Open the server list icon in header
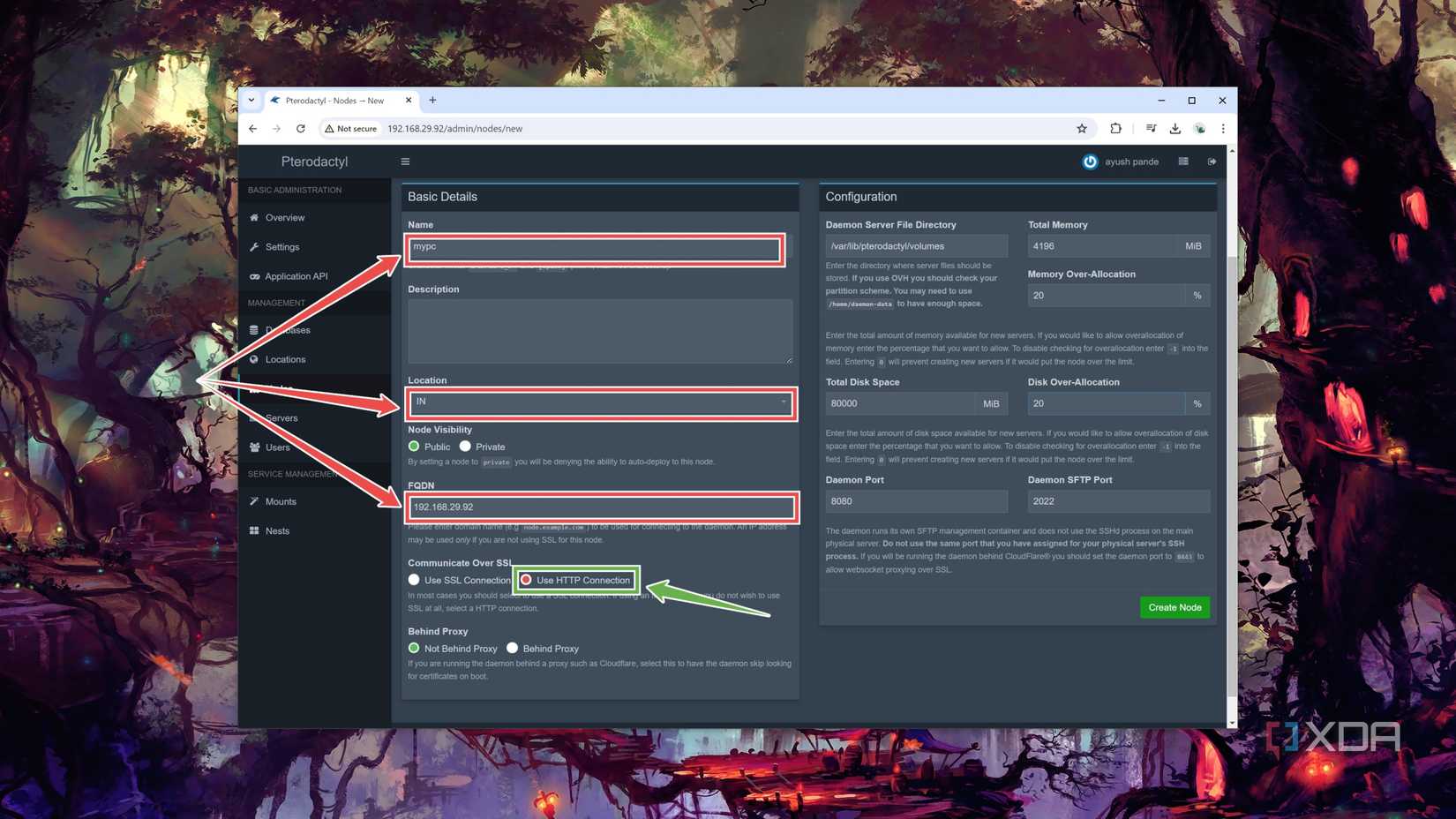 point(1183,162)
